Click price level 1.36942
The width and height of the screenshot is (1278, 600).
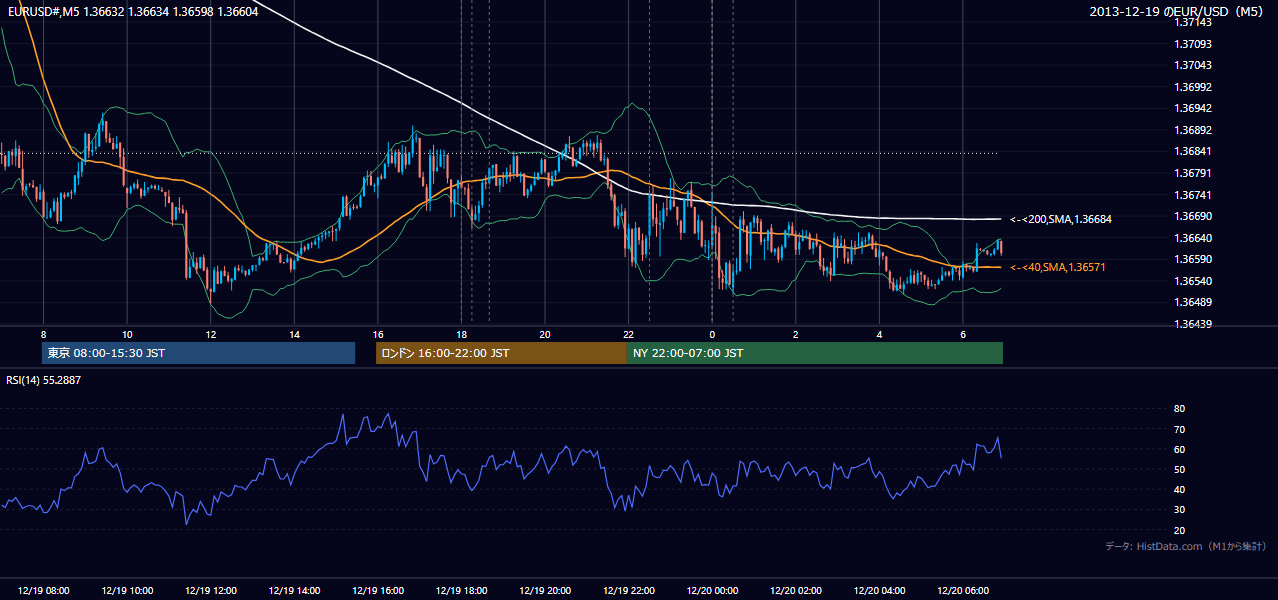1192,108
